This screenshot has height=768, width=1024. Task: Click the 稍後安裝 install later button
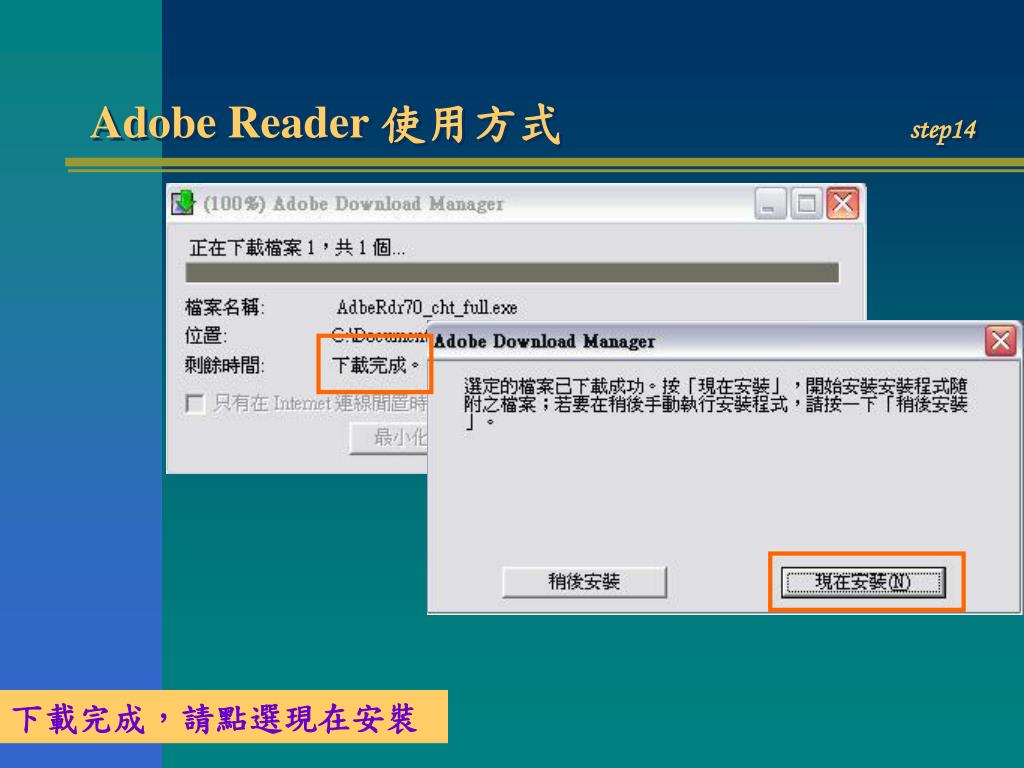(584, 581)
